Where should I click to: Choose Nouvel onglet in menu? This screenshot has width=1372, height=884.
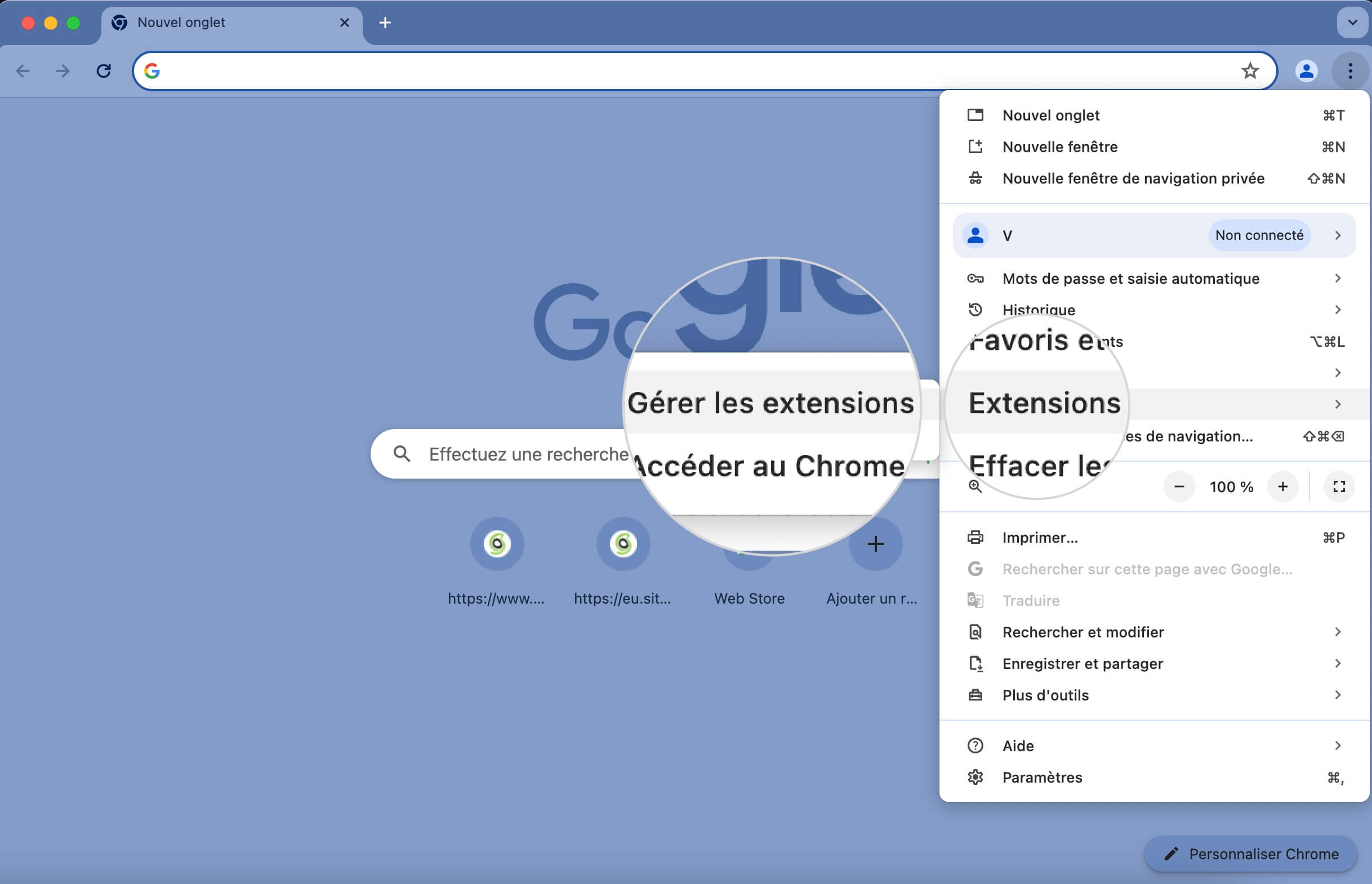point(1155,115)
